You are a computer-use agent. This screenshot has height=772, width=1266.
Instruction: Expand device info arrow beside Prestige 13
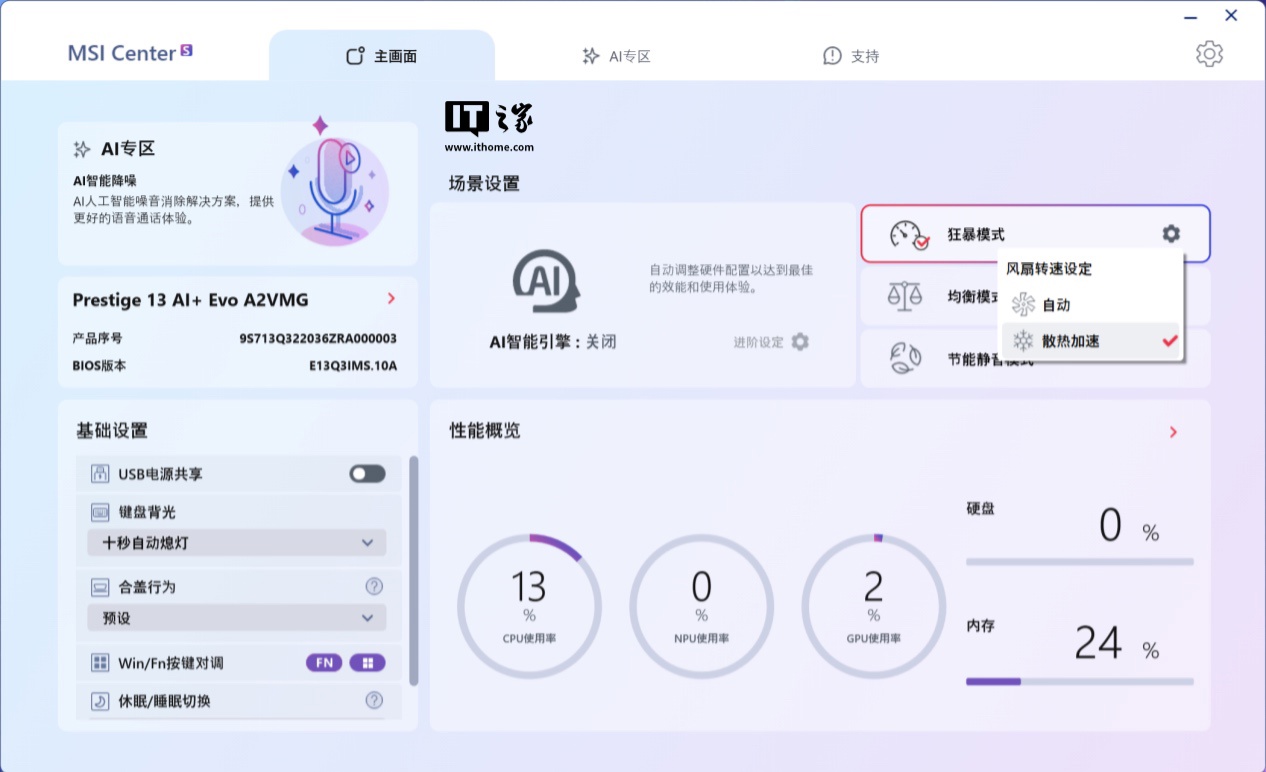point(391,299)
